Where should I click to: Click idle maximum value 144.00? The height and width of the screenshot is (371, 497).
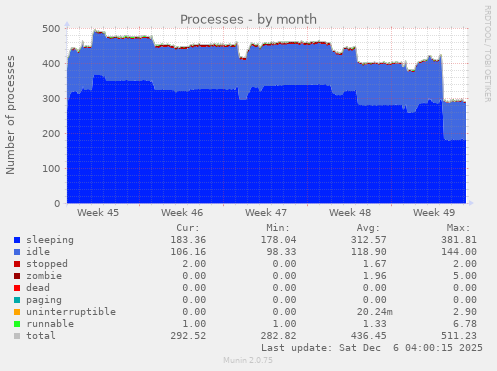point(459,252)
